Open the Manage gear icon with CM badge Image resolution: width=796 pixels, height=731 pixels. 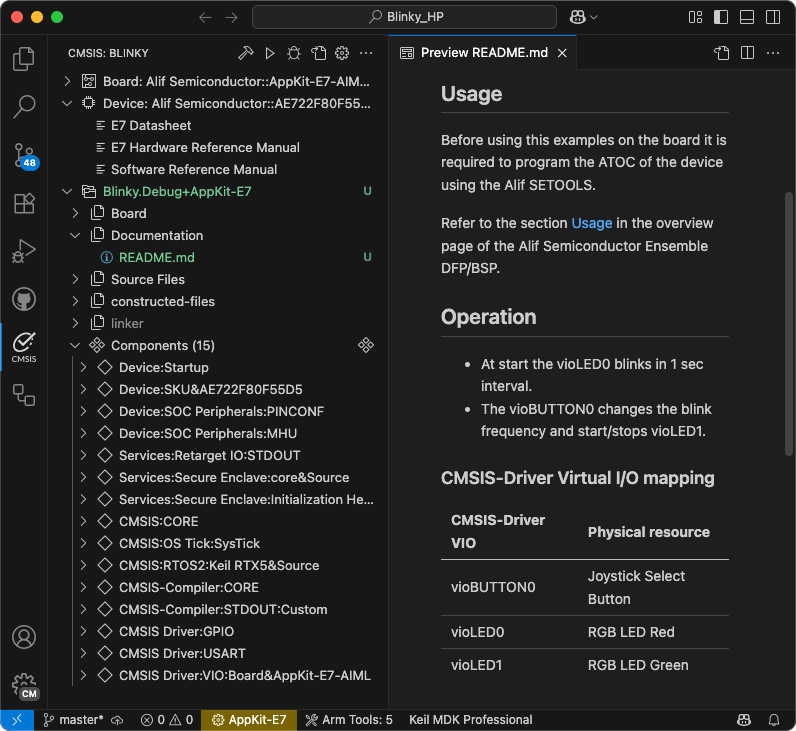tap(25, 686)
